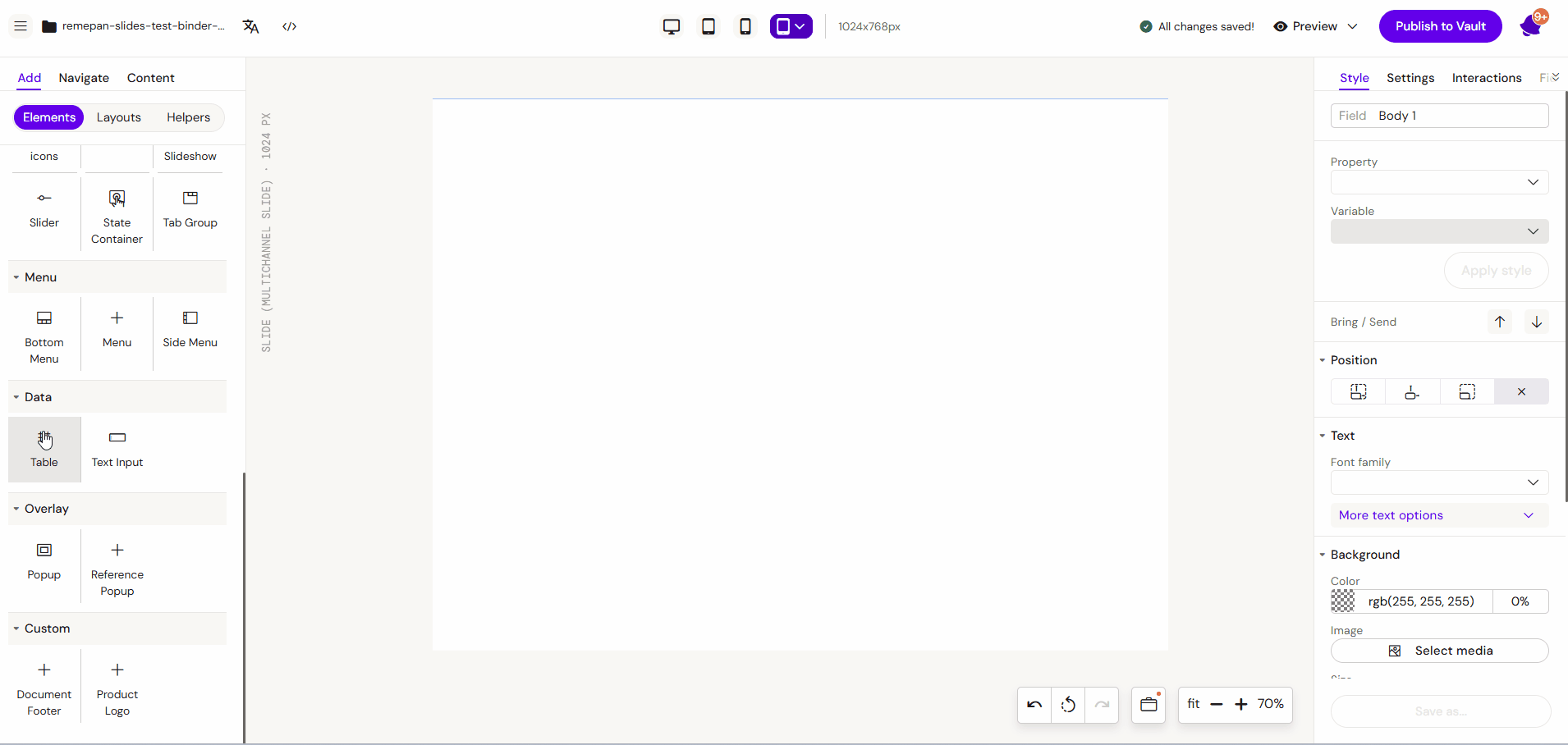Collapse the Custom section
This screenshot has width=1568, height=745.
tap(117, 628)
